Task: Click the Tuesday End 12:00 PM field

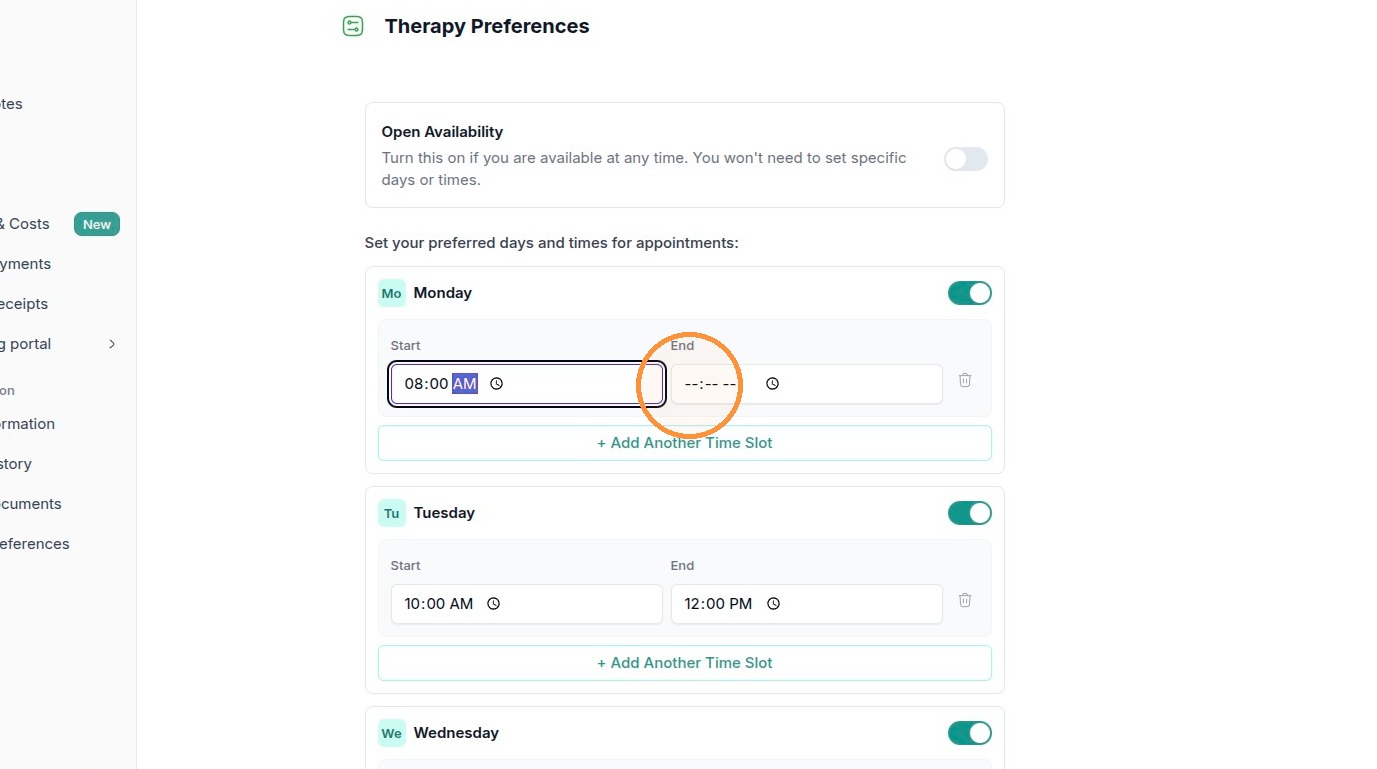Action: coord(807,604)
